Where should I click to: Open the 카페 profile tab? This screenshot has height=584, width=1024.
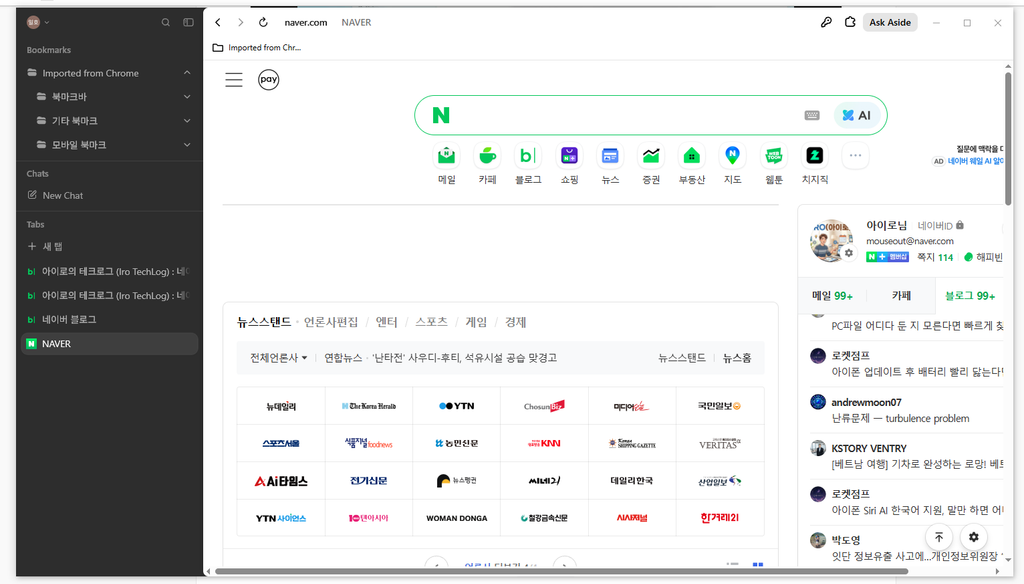tap(901, 296)
